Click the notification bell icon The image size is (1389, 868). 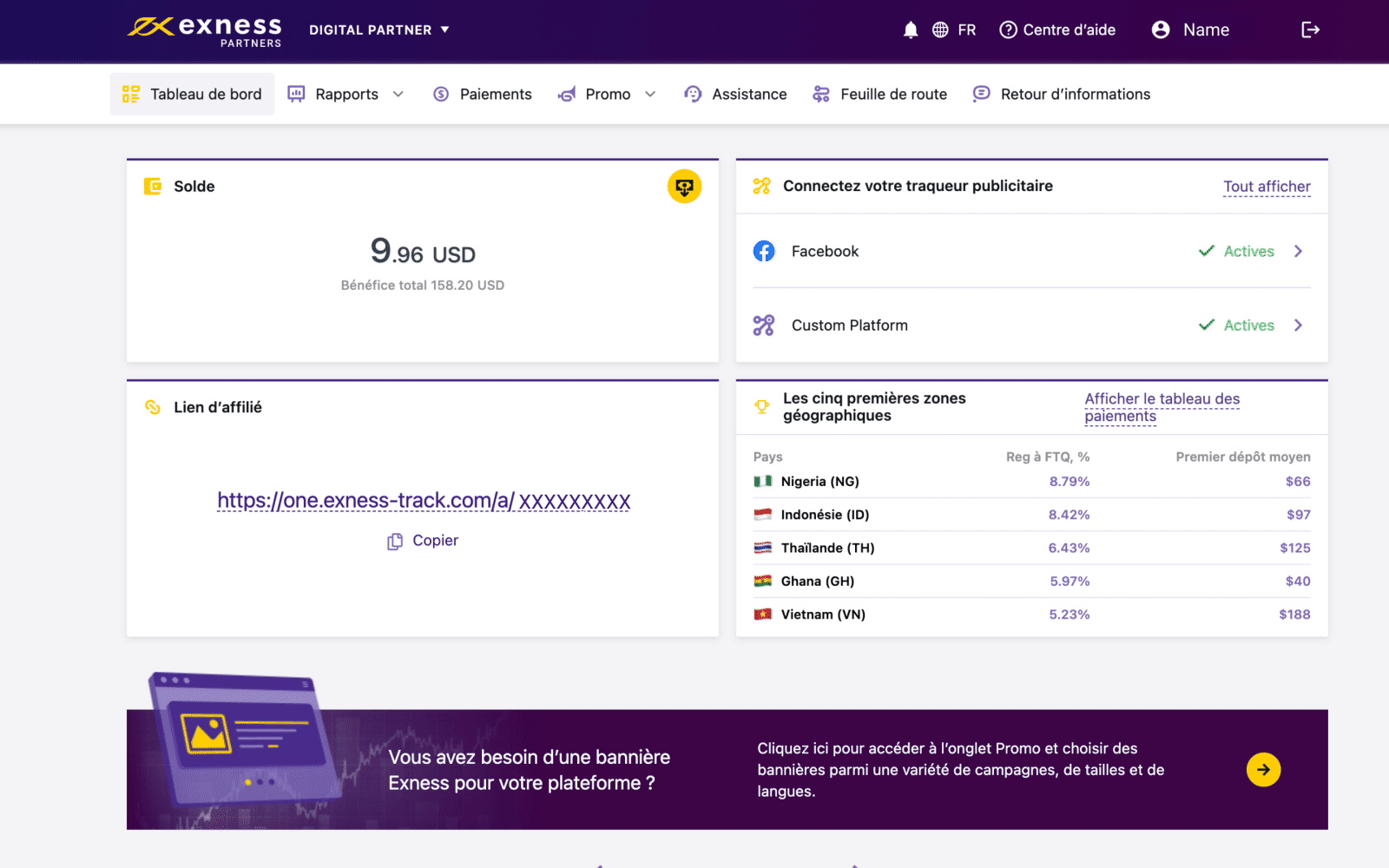(x=910, y=30)
